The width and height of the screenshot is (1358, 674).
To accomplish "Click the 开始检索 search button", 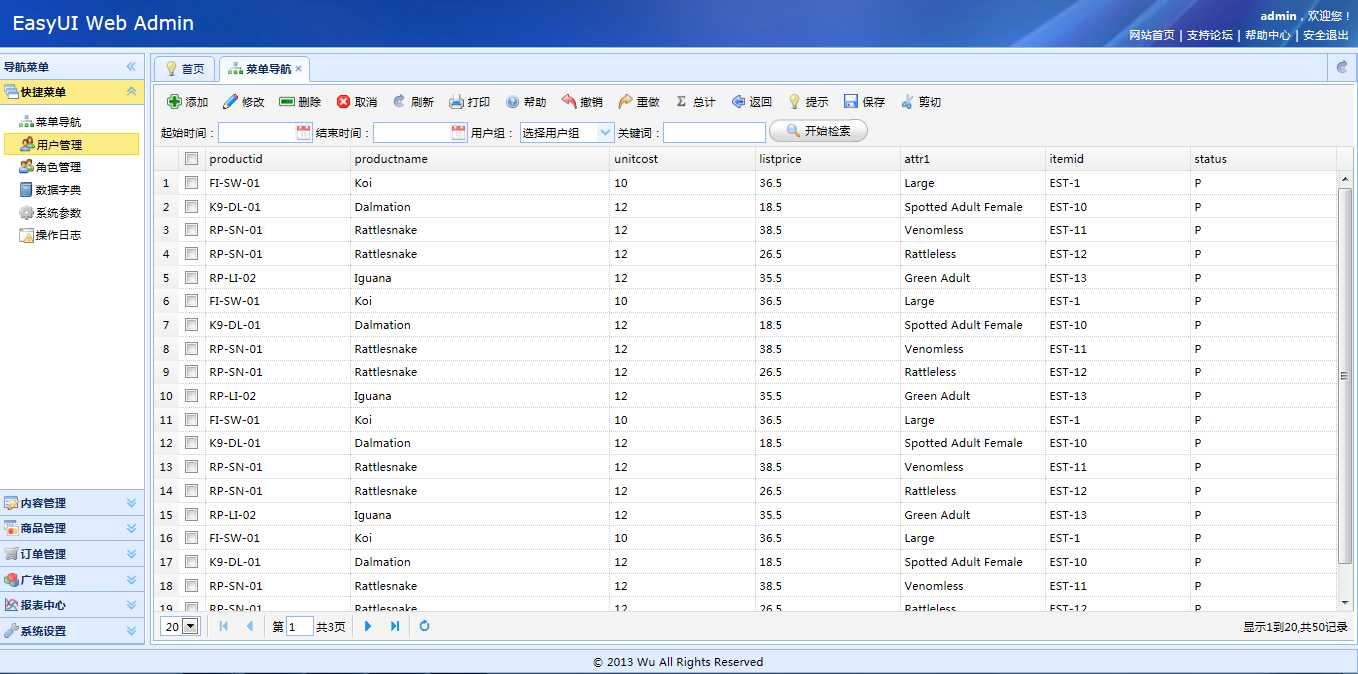I will pos(818,131).
